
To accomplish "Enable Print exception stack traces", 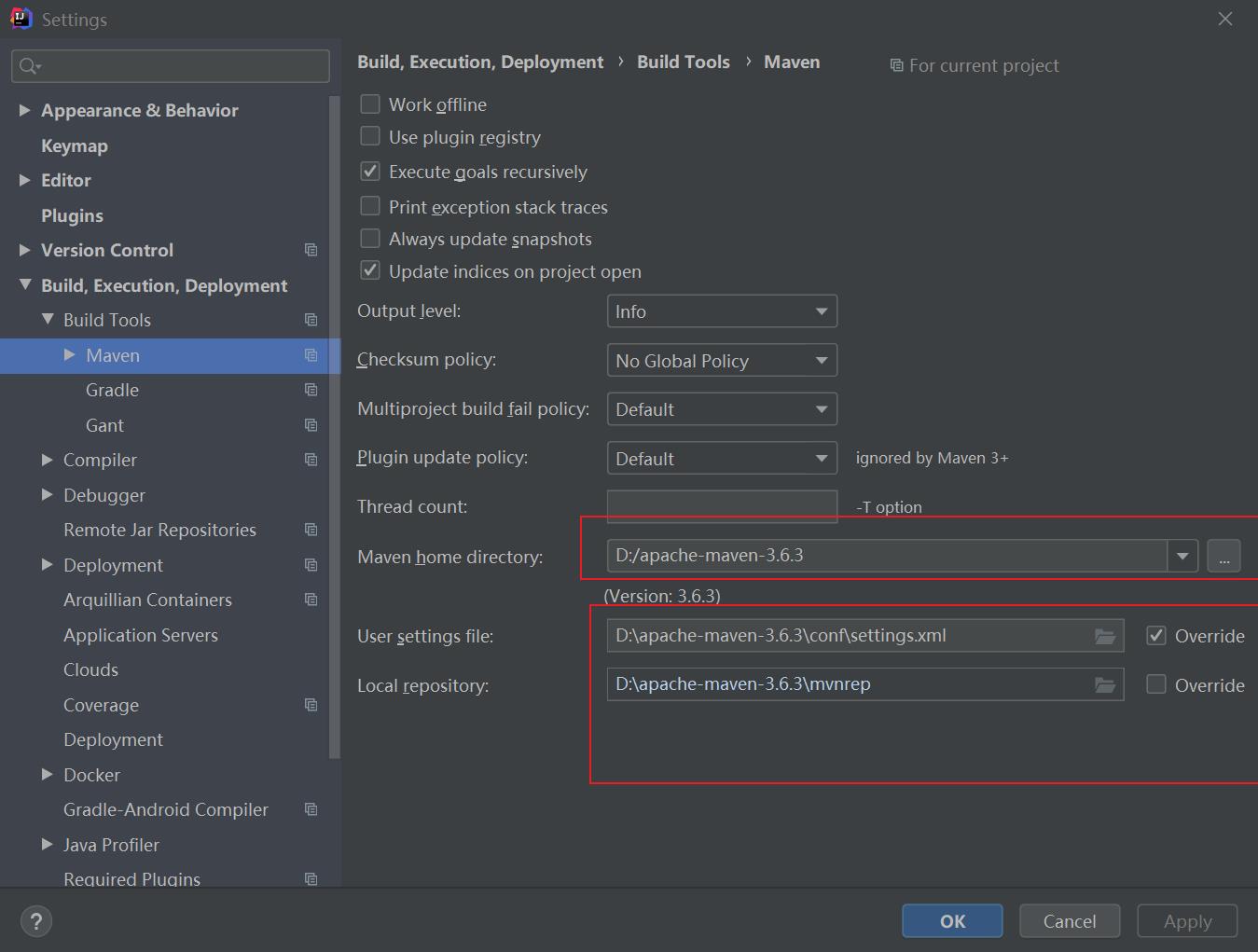I will [370, 205].
